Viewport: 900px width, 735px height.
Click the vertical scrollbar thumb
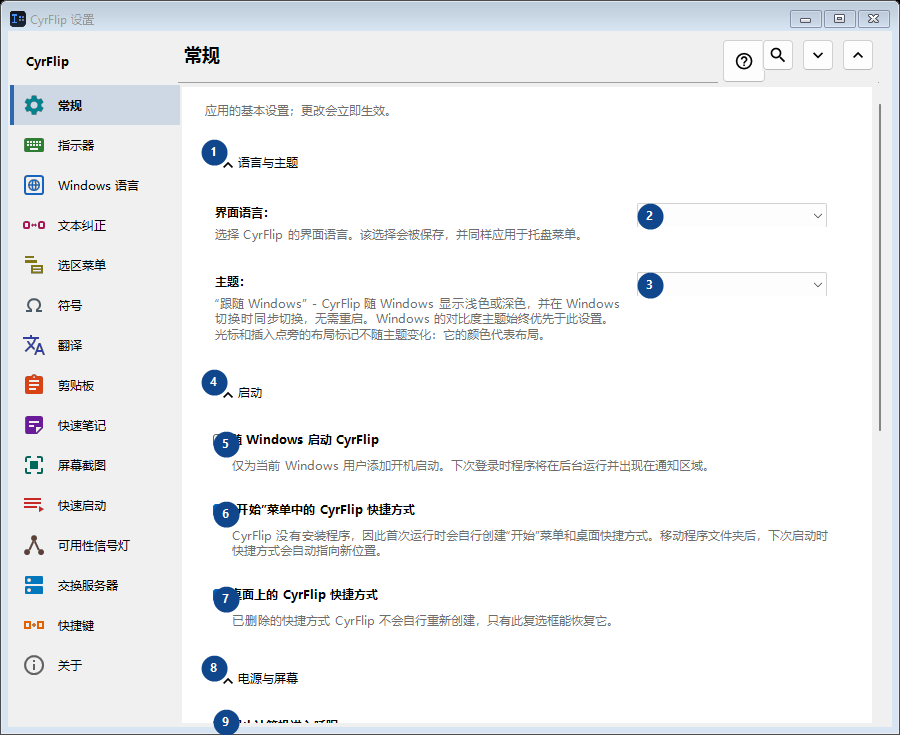880,267
